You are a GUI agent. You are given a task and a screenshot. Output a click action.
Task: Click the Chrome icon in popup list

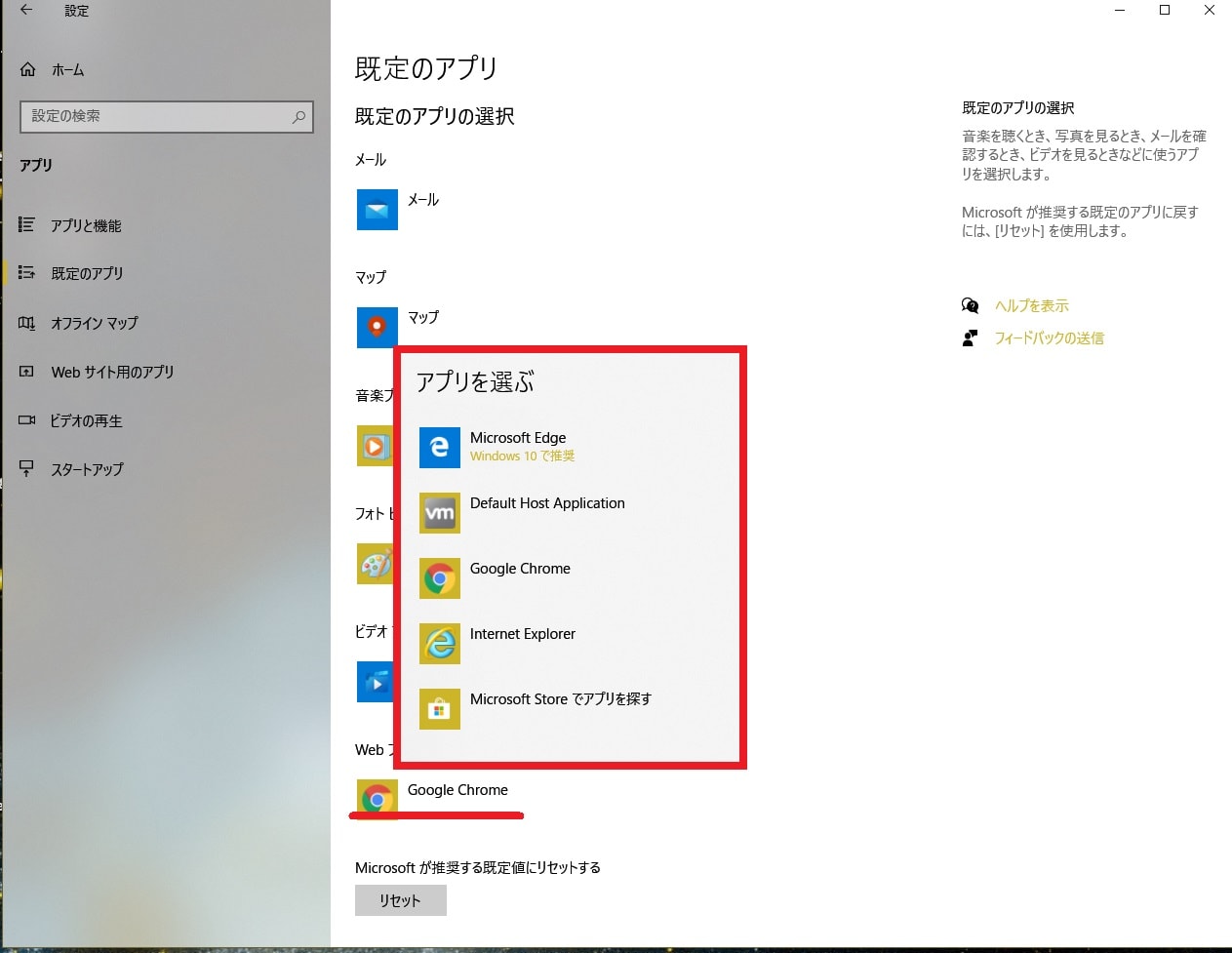click(440, 578)
